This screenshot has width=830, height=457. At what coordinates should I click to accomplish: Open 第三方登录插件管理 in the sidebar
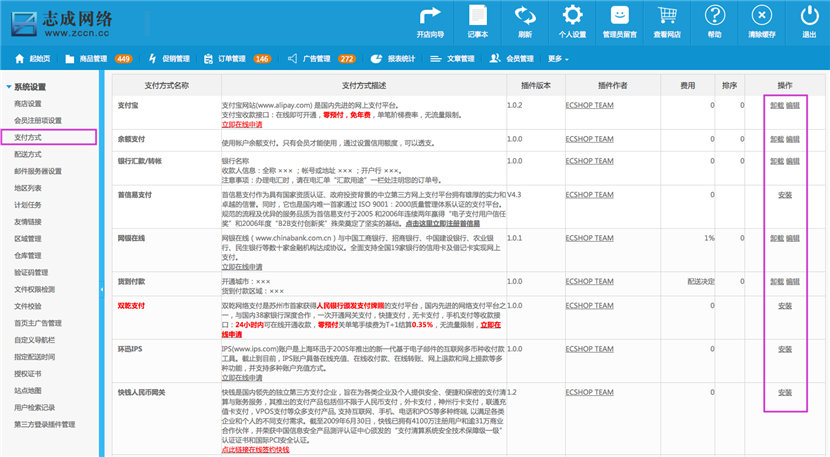[44, 425]
